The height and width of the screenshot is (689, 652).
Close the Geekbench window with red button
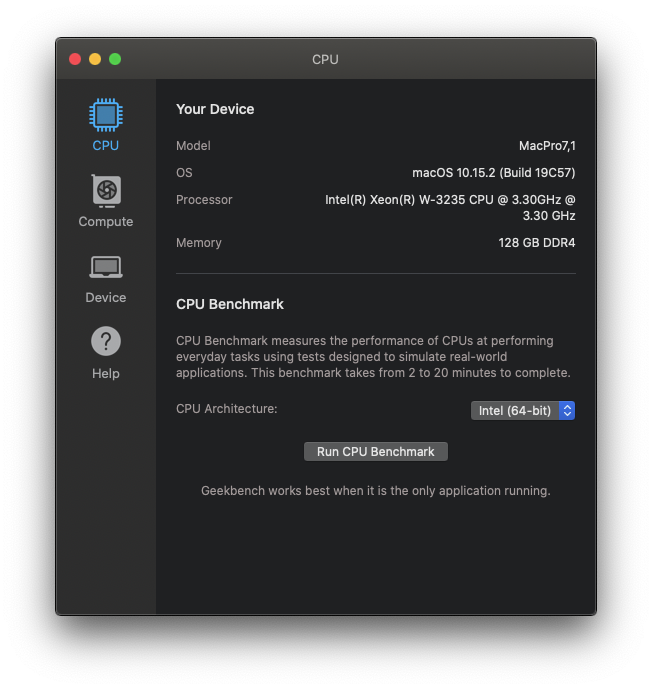[x=75, y=59]
